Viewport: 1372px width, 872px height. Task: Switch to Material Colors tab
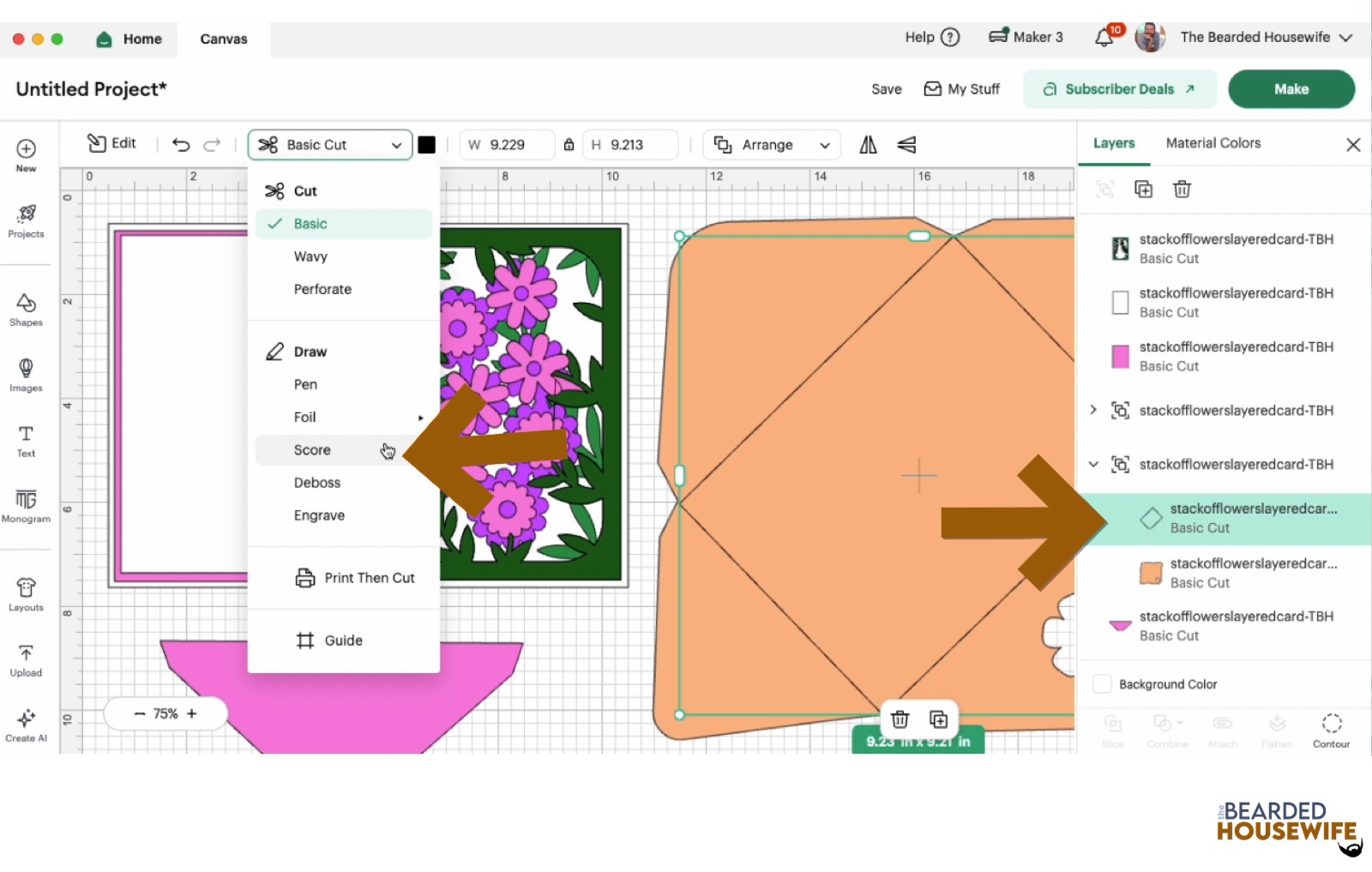tap(1213, 143)
